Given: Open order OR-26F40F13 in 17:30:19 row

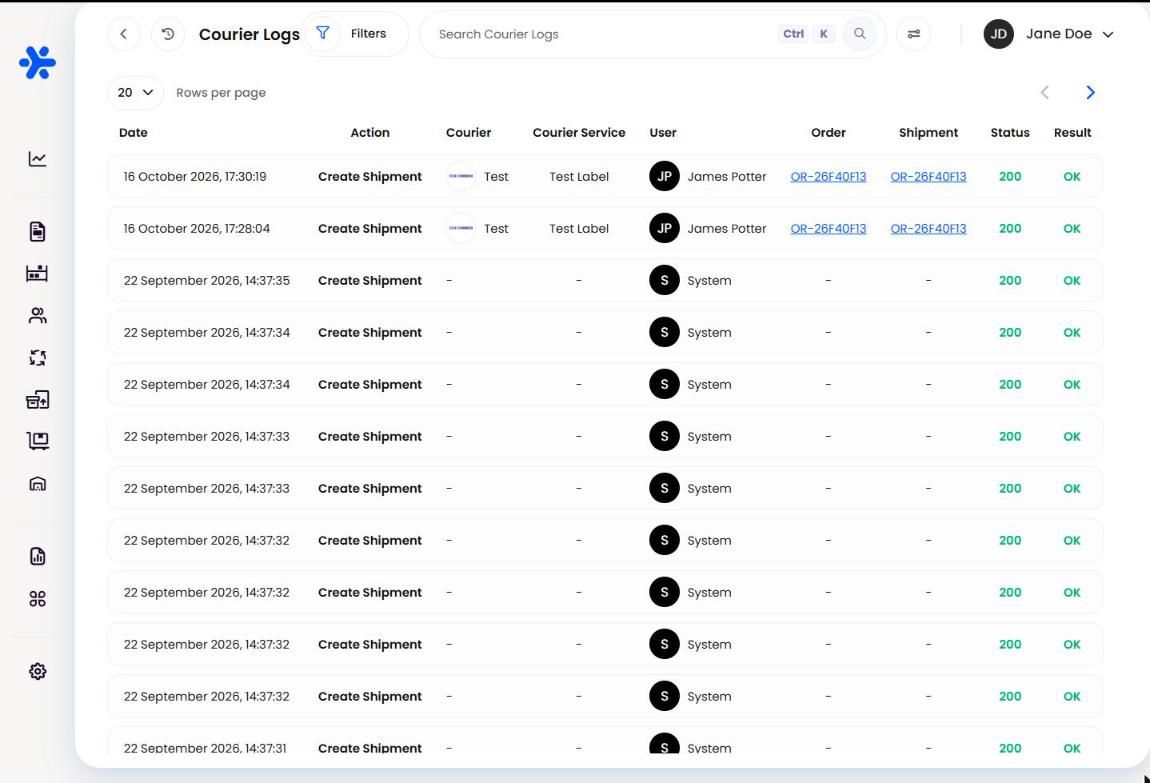Looking at the screenshot, I should tap(828, 177).
